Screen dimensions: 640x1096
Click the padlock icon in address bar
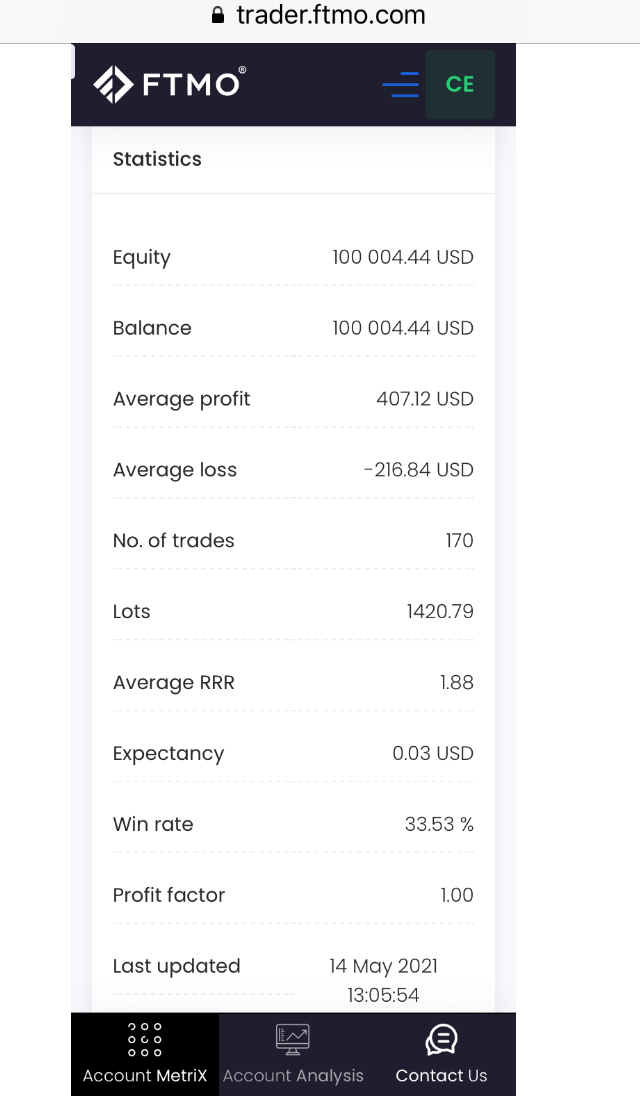(219, 16)
